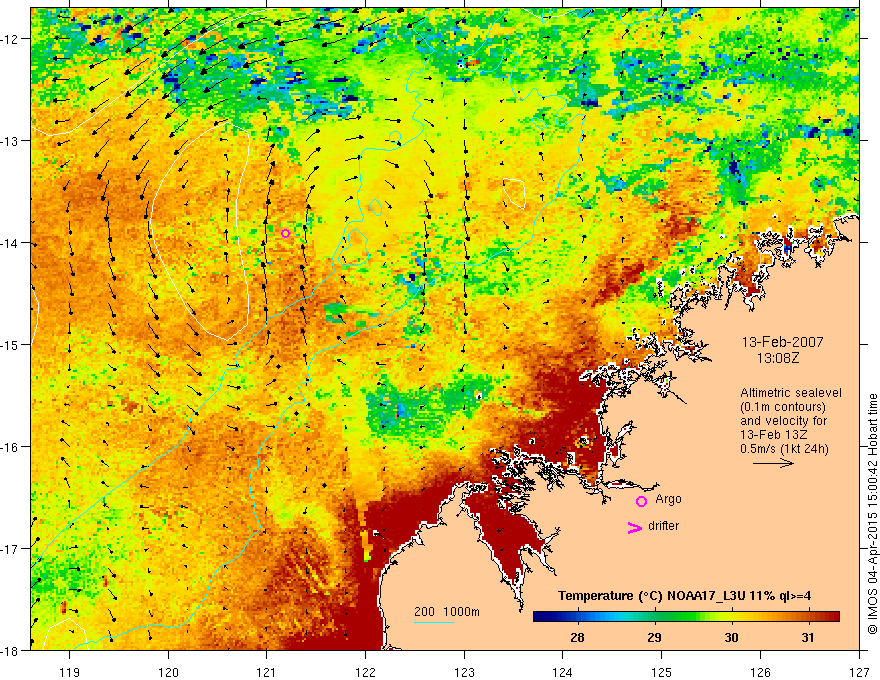Image resolution: width=880 pixels, height=680 pixels.
Task: Click the 'Altimetric sealevel' caption text
Action: (791, 393)
